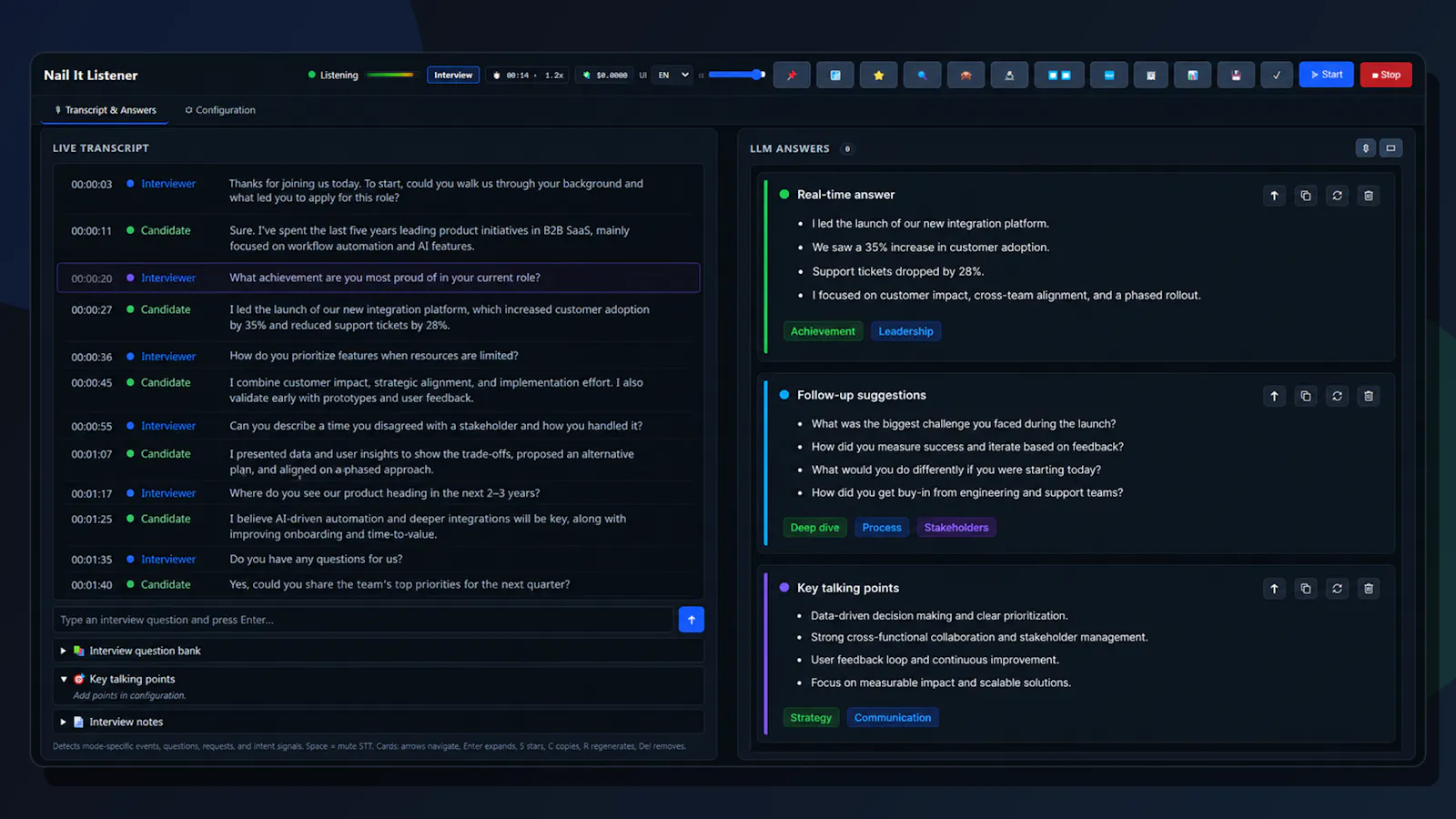Delete the Real-time answer card
1456x819 pixels.
1369,196
